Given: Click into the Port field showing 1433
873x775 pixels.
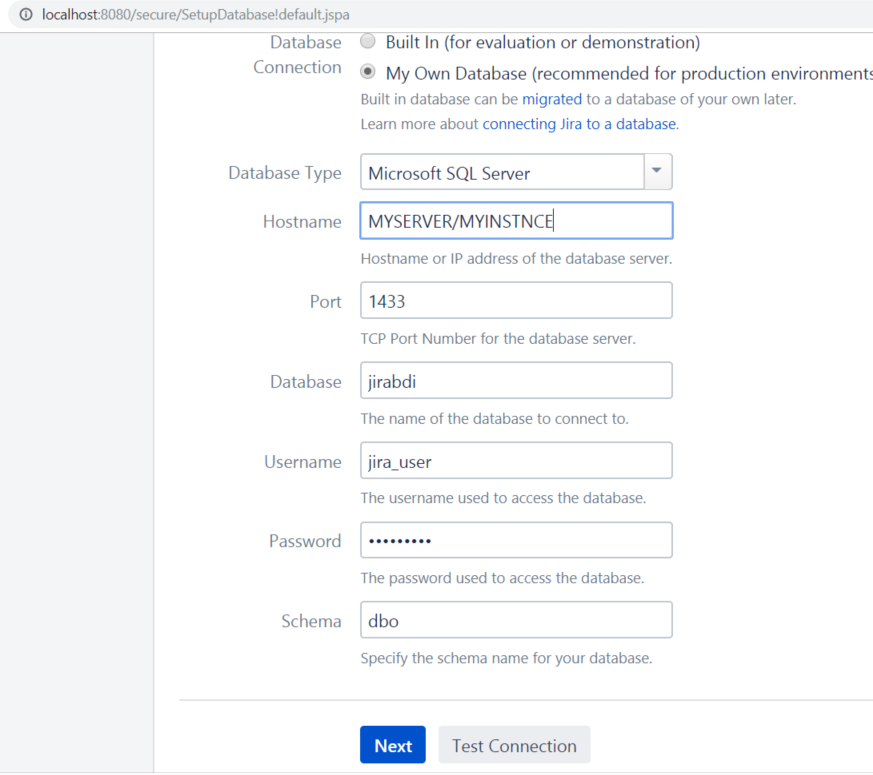Looking at the screenshot, I should click(x=516, y=301).
